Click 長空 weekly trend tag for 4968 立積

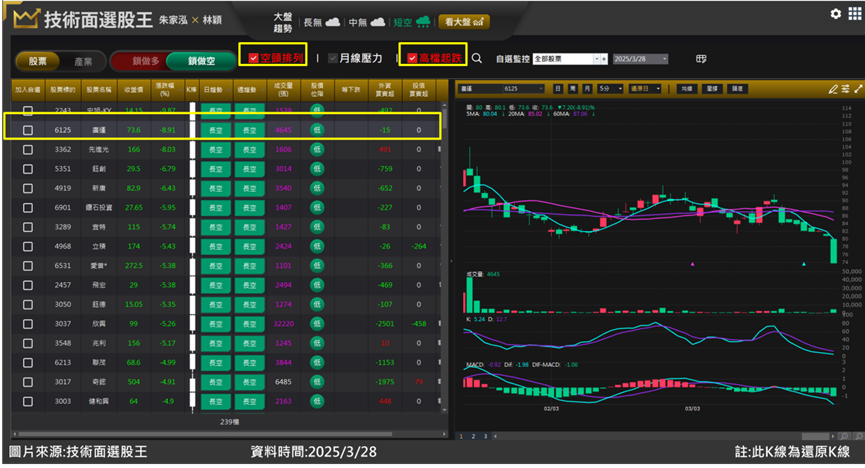249,247
